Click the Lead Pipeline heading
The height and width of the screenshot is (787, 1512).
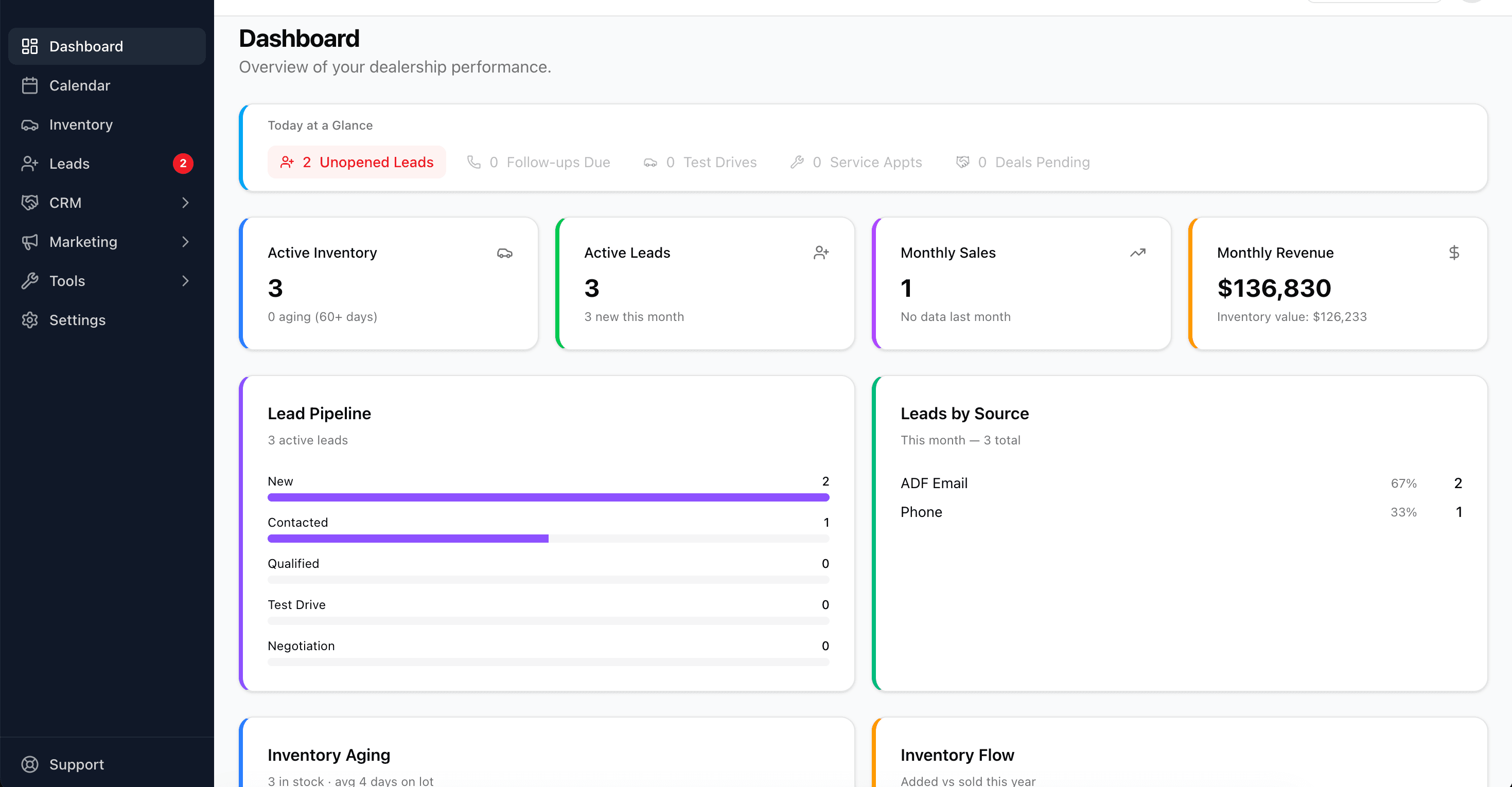point(319,414)
